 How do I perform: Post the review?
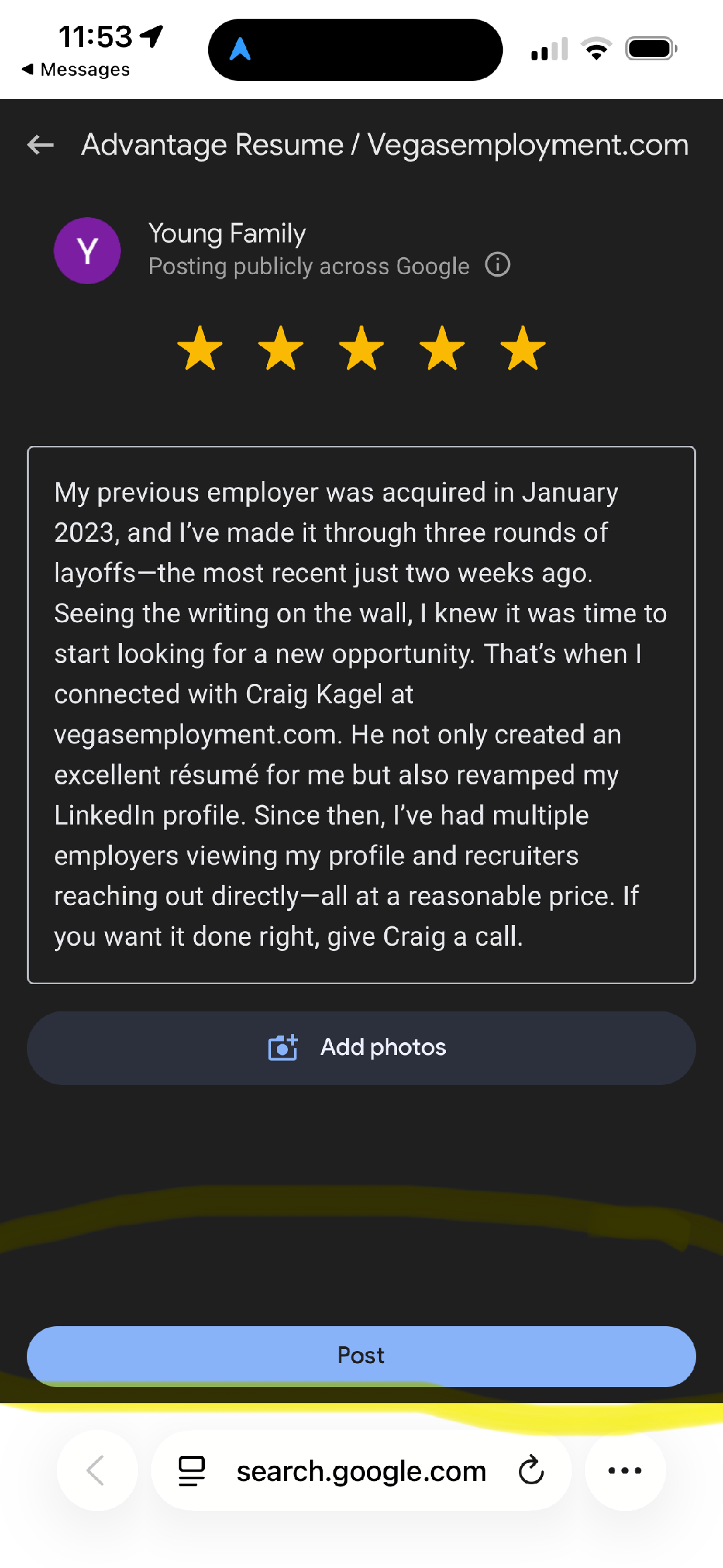(361, 1356)
